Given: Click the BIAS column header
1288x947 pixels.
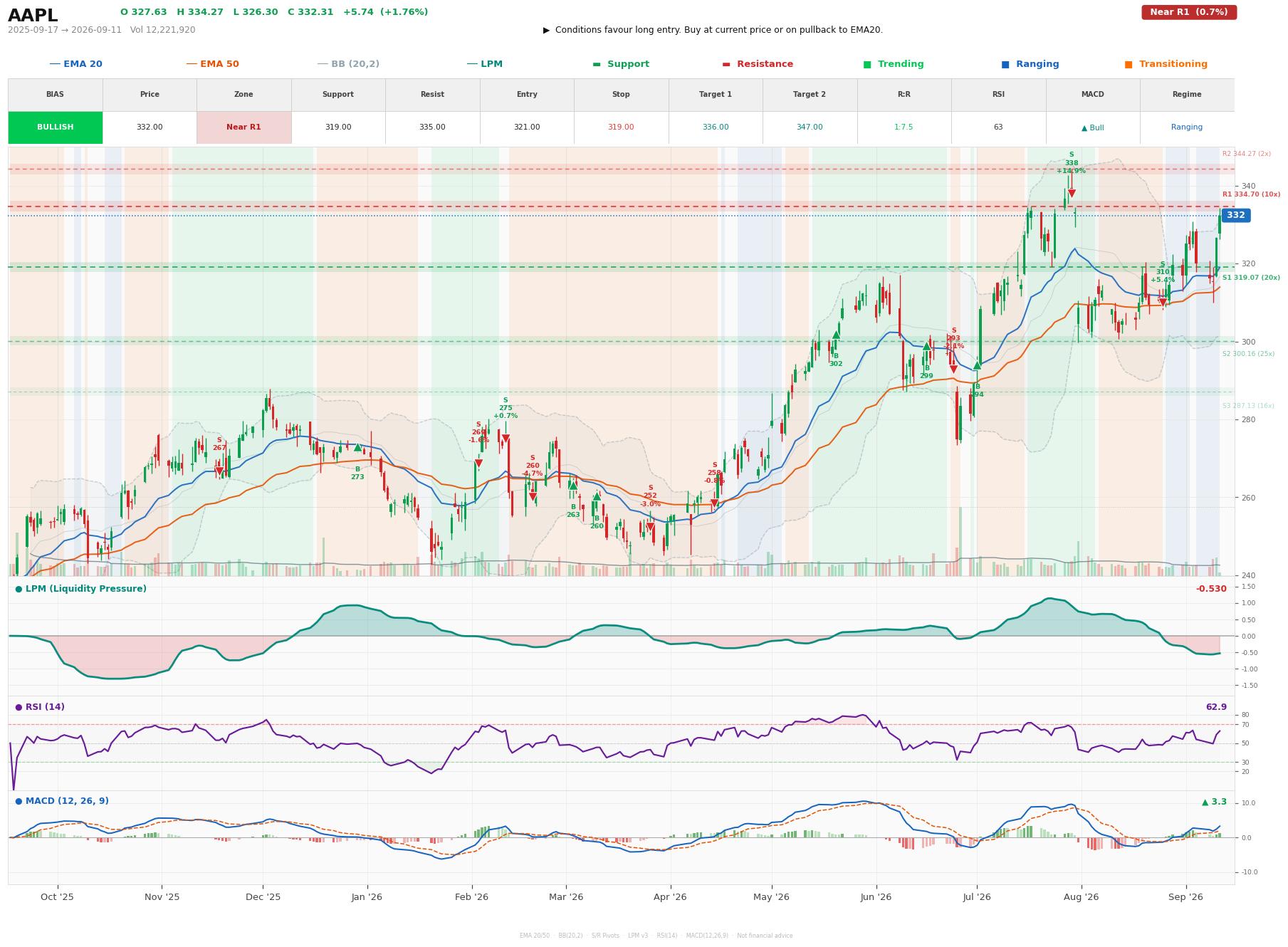Looking at the screenshot, I should tap(56, 95).
